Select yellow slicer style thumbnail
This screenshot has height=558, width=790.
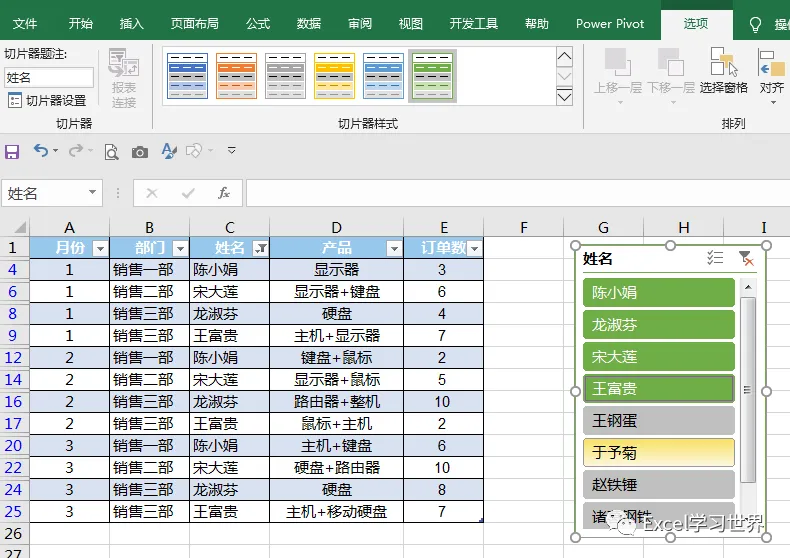pyautogui.click(x=334, y=76)
